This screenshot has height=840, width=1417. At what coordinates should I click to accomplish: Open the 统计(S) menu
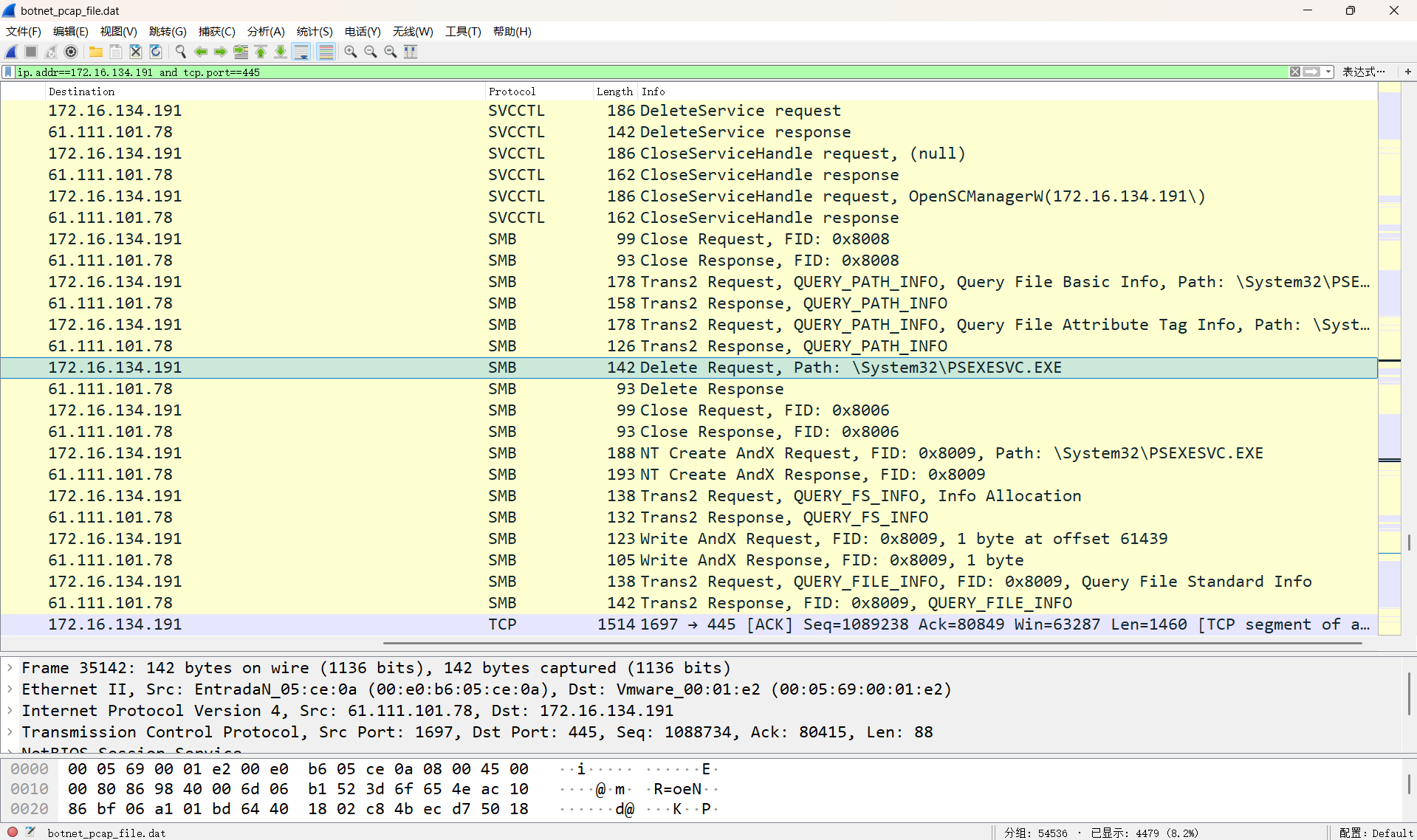315,32
